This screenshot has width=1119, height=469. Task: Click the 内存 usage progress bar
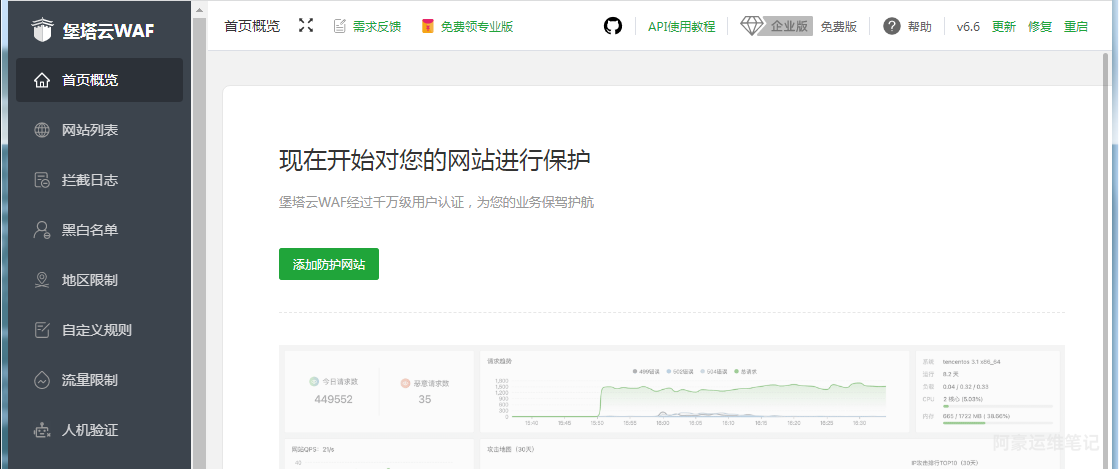click(997, 423)
